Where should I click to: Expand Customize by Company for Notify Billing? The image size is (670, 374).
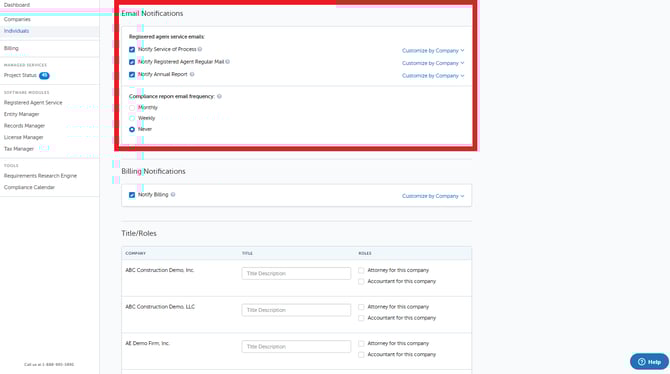pyautogui.click(x=433, y=196)
